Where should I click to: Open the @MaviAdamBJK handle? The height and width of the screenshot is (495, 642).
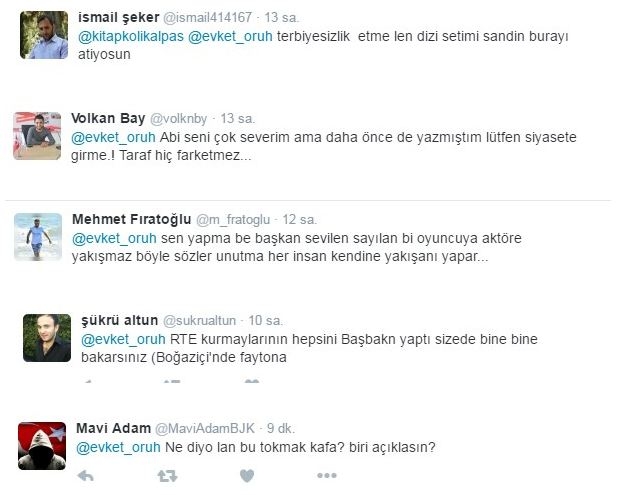point(205,429)
